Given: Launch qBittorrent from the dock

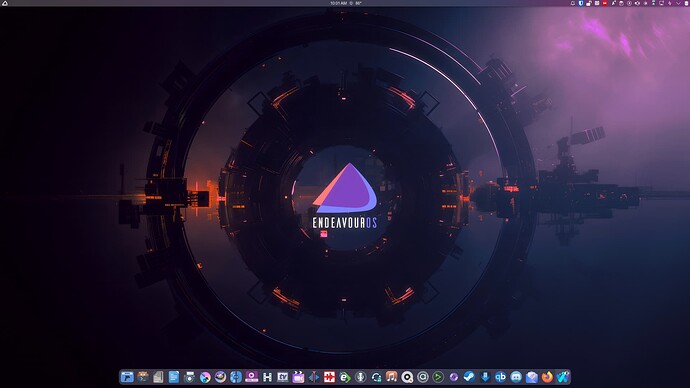Looking at the screenshot, I should 500,377.
